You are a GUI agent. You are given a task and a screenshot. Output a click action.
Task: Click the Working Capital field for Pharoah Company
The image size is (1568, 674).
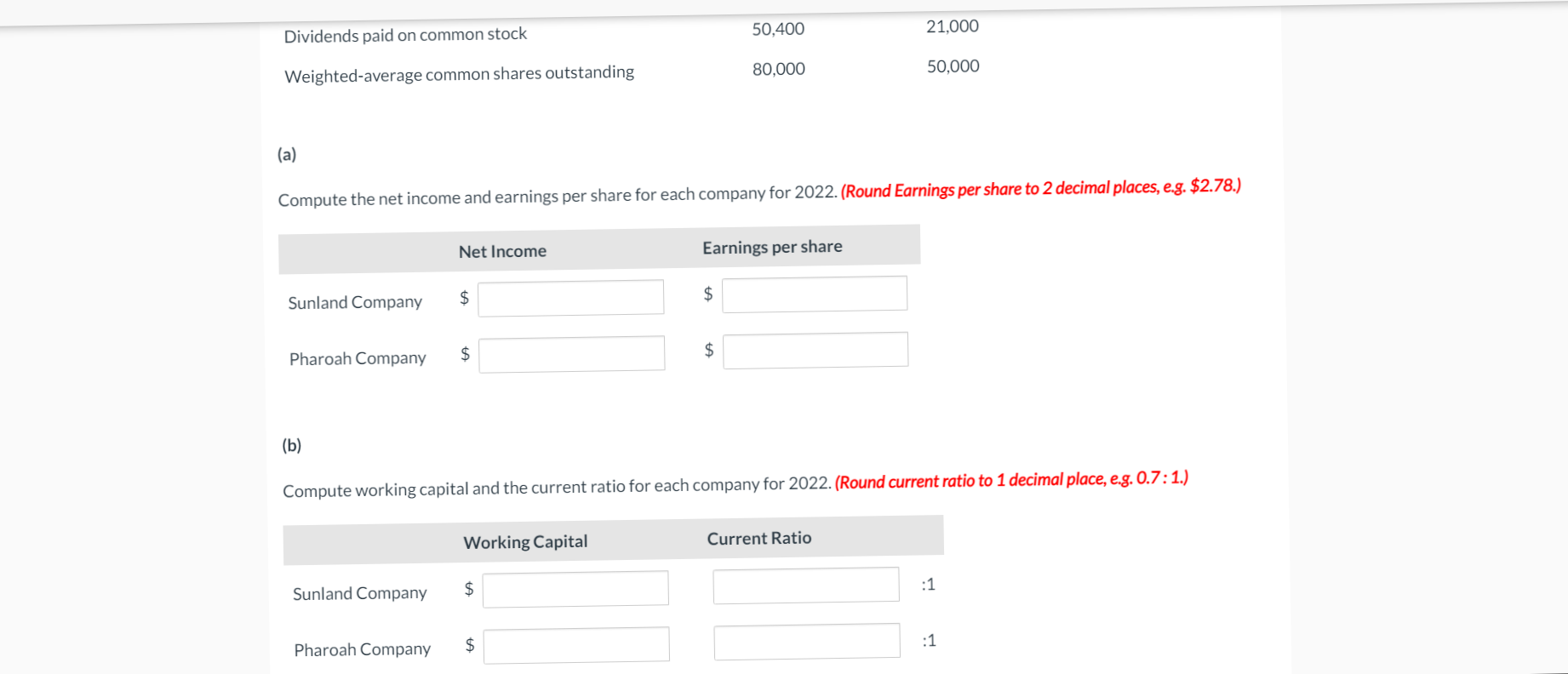coord(576,643)
